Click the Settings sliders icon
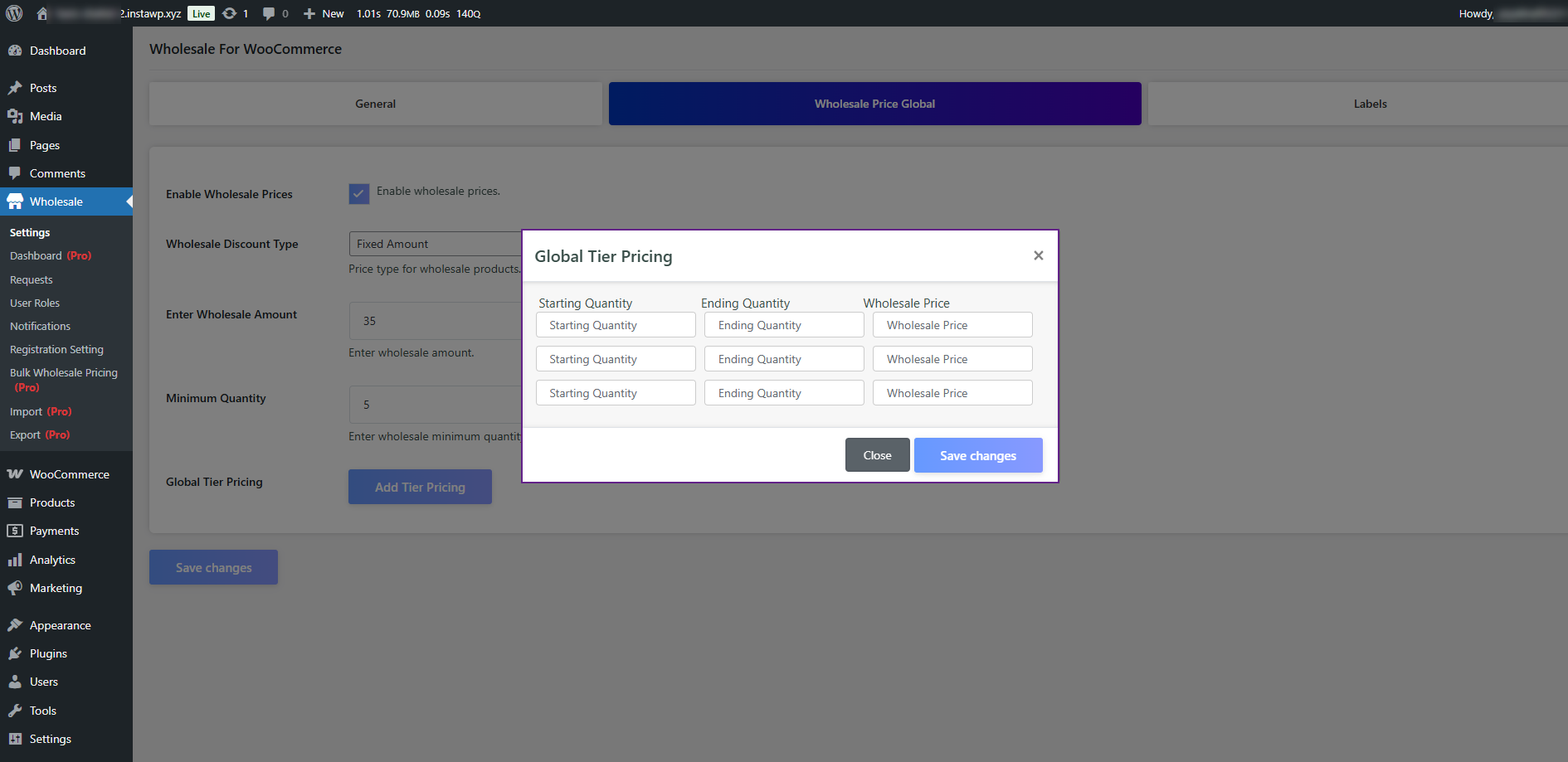 (x=15, y=739)
